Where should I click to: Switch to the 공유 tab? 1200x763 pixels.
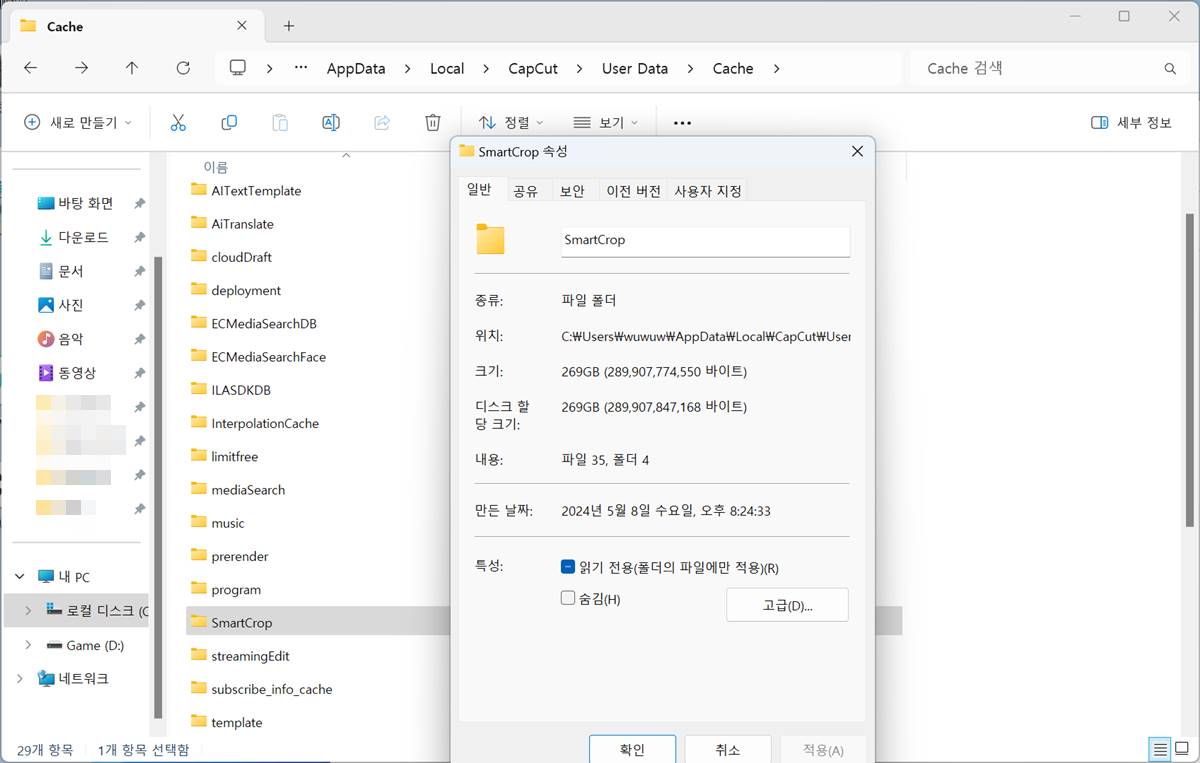point(525,191)
